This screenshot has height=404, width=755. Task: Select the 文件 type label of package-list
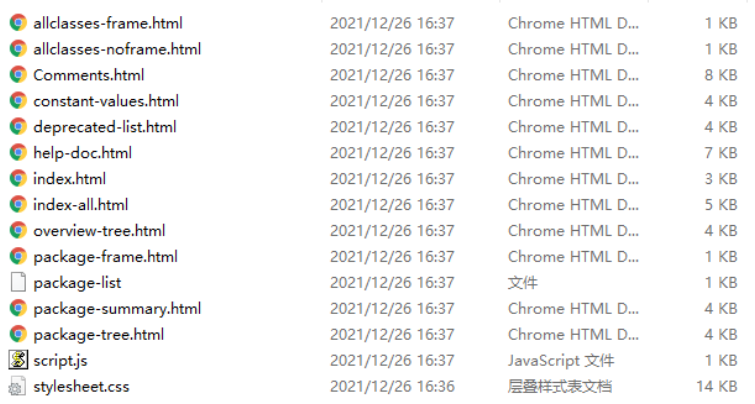[x=522, y=282]
